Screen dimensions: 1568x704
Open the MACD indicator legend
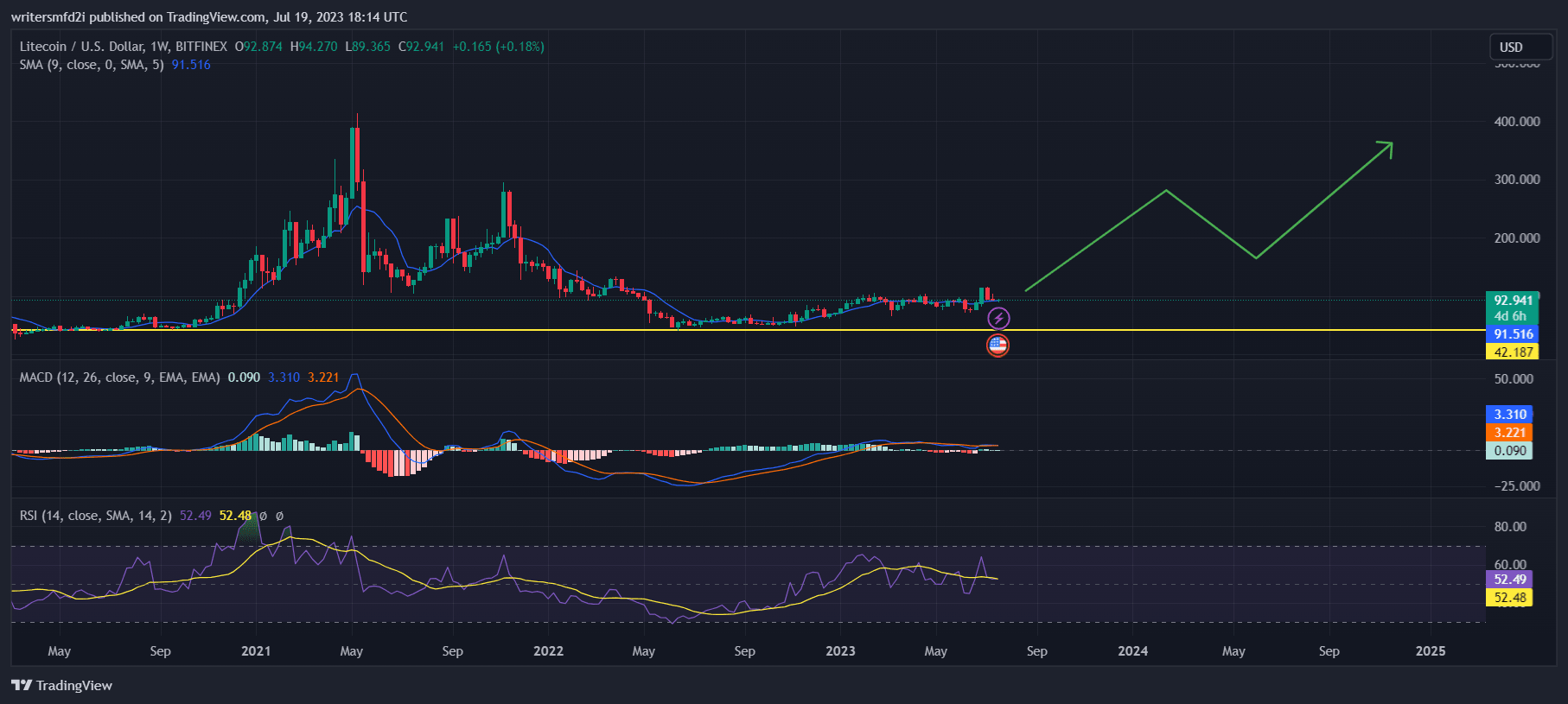(119, 377)
